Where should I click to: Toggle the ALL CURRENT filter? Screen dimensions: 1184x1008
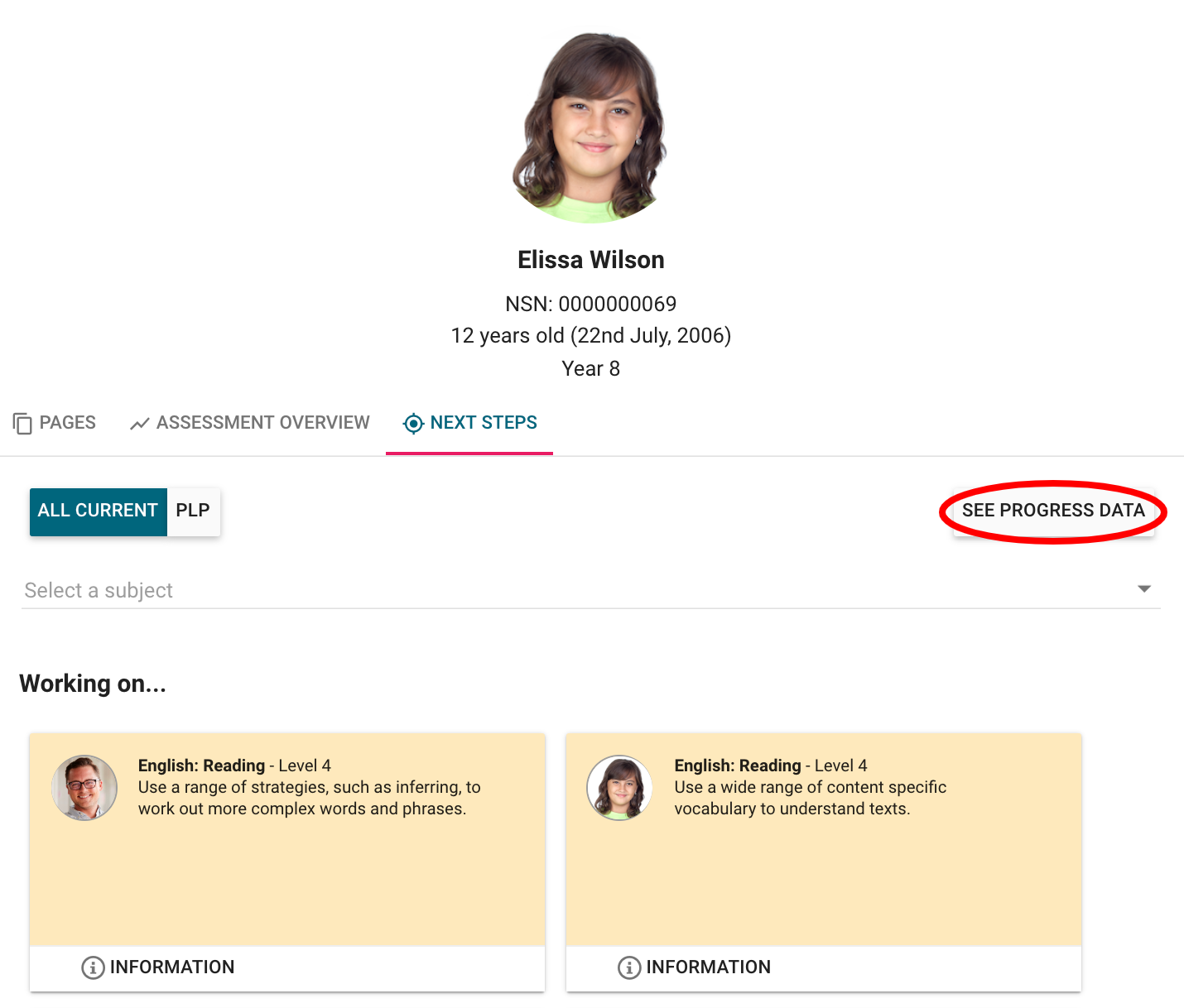[98, 511]
